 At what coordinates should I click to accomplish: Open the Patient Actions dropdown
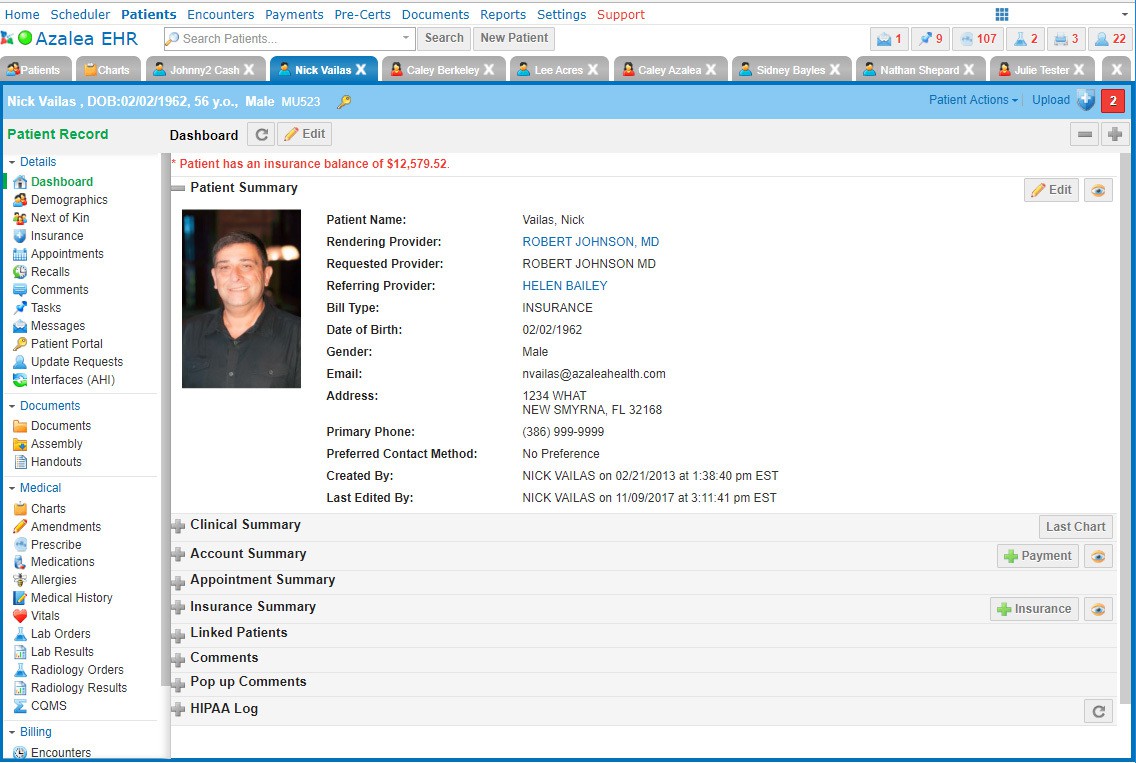(x=973, y=100)
